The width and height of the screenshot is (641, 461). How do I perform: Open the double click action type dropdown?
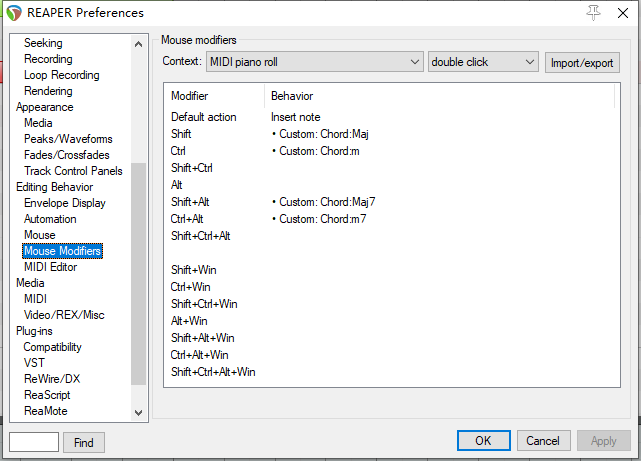484,62
